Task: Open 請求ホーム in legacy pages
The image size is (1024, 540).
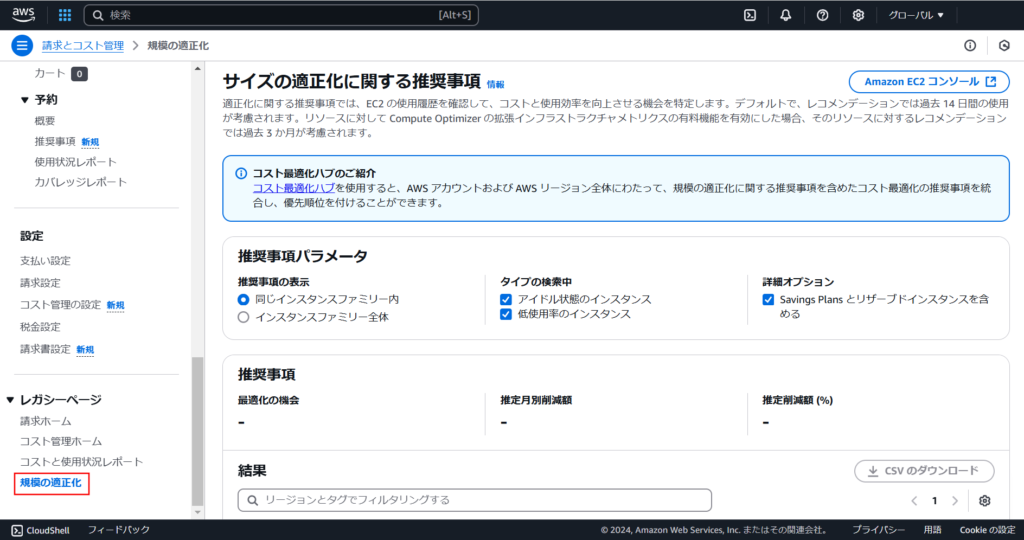Action: 46,421
